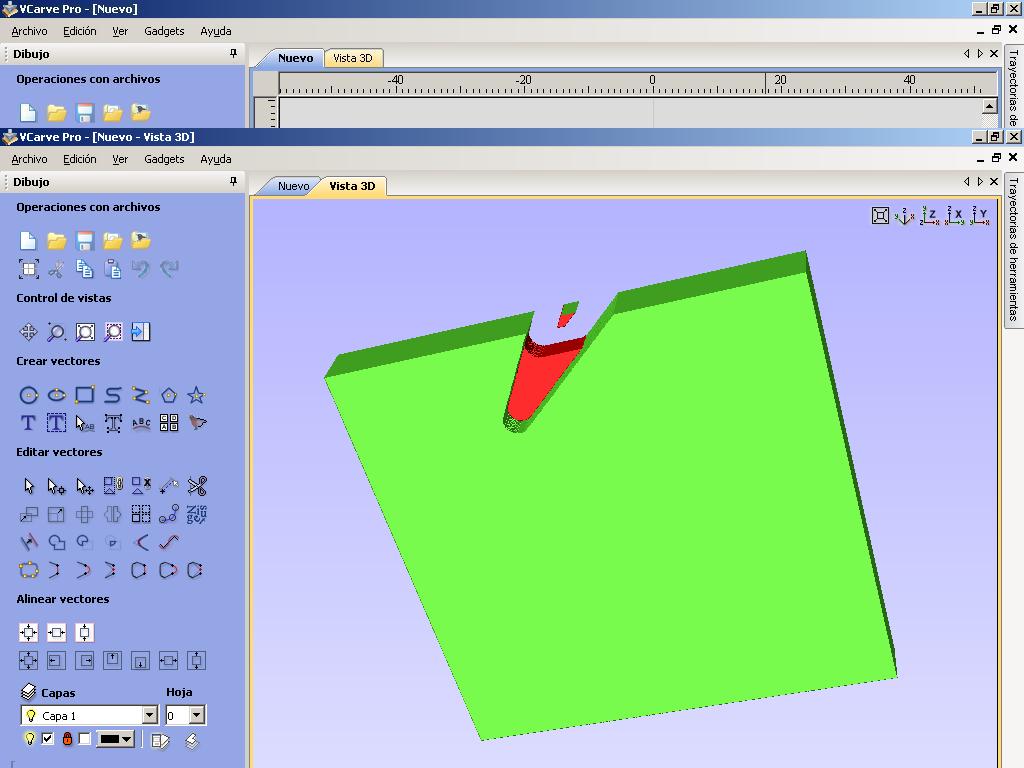Open the Capa 1 layer dropdown
Viewport: 1024px width, 768px height.
[x=149, y=715]
